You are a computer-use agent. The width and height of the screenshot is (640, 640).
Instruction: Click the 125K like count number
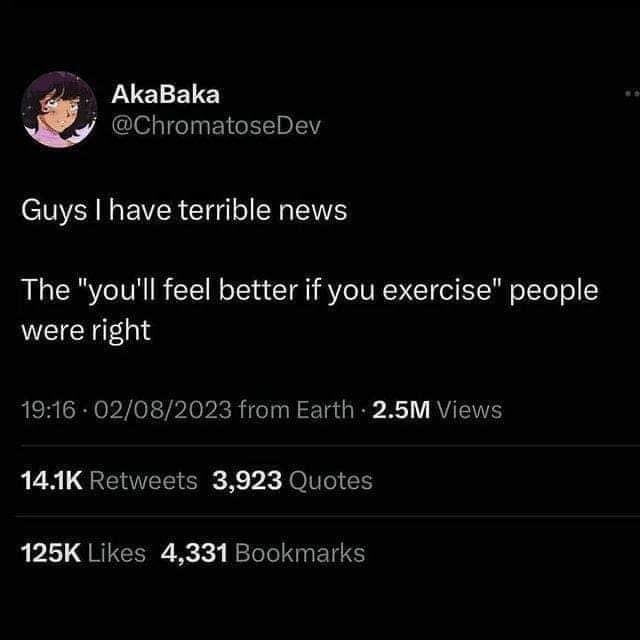51,553
